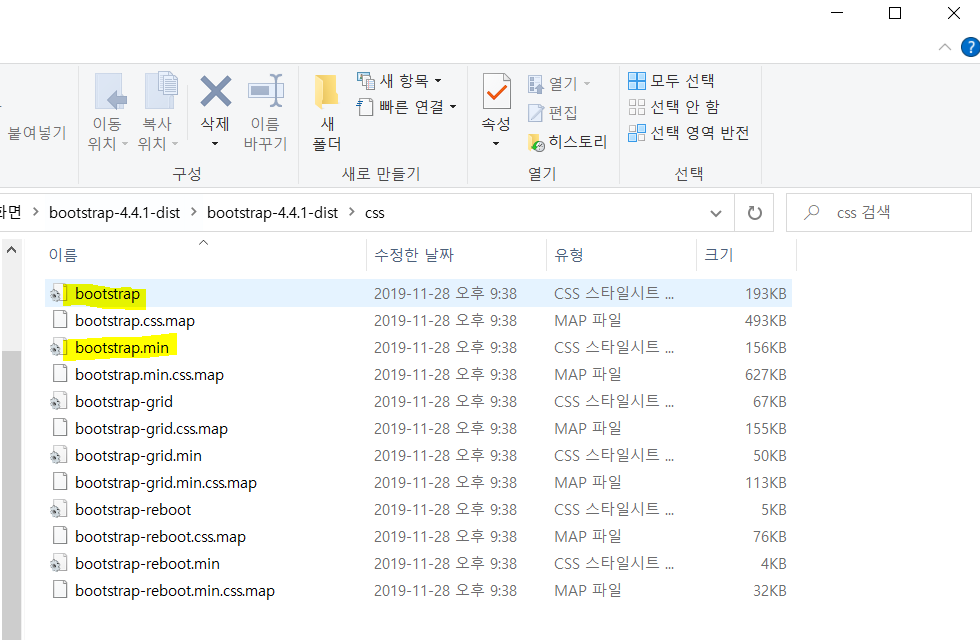Viewport: 980px width, 640px height.
Task: Open the dropdown arrow under Delete (삭제)
Action: (x=215, y=144)
